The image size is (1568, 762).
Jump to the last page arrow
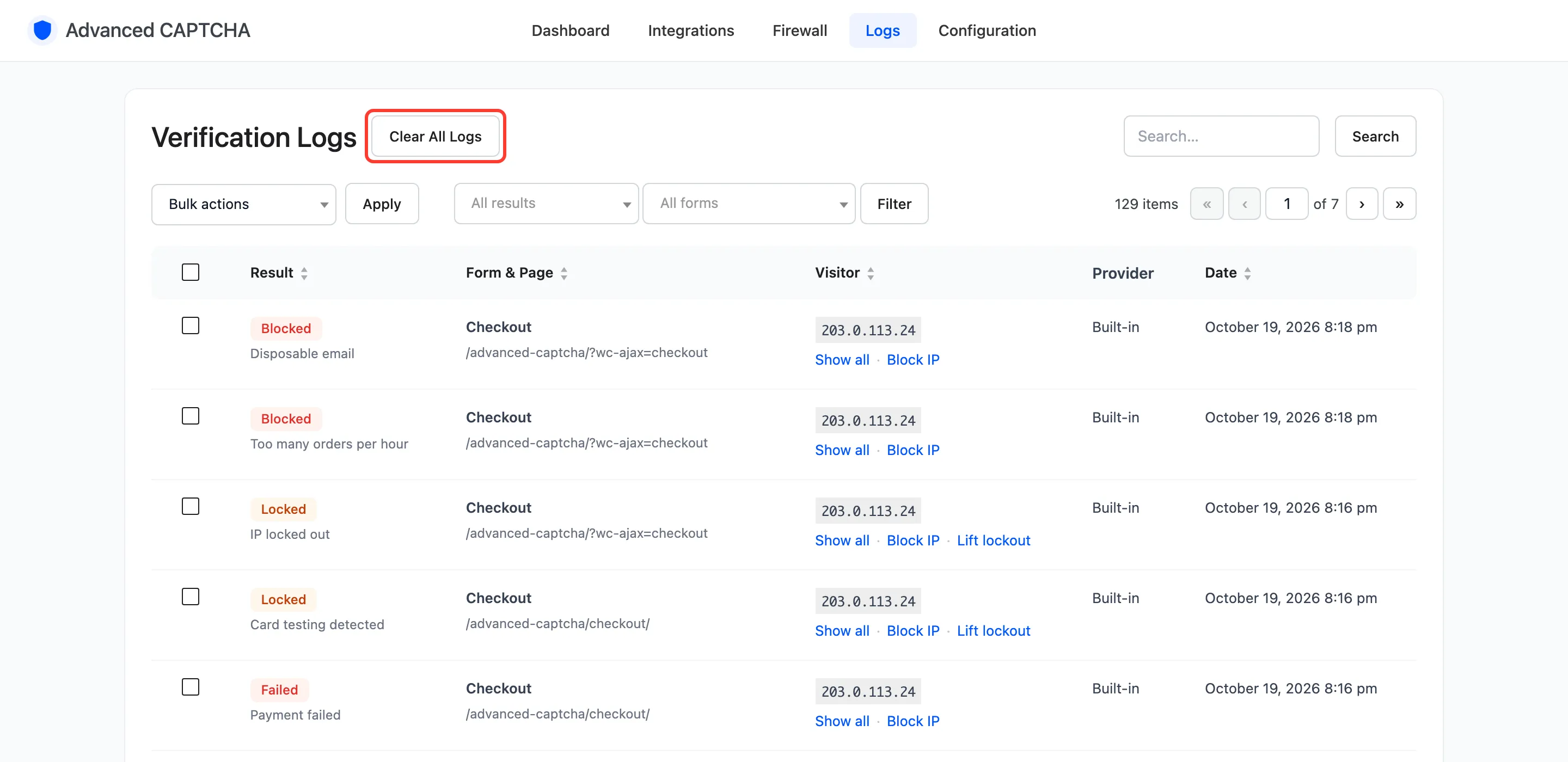[1399, 204]
